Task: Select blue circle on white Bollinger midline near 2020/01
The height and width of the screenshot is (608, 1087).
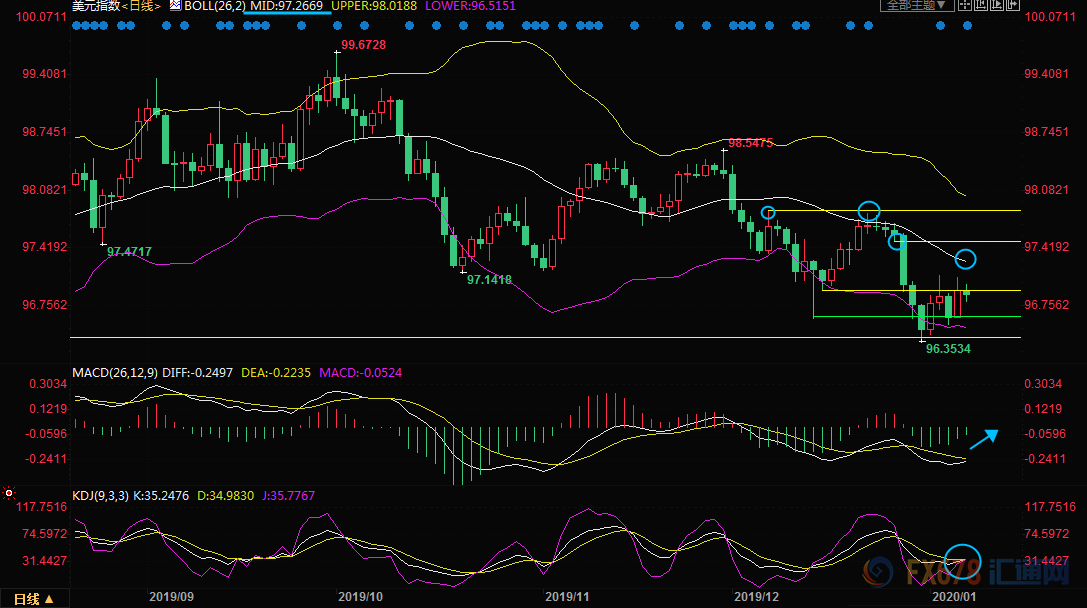Action: point(965,259)
